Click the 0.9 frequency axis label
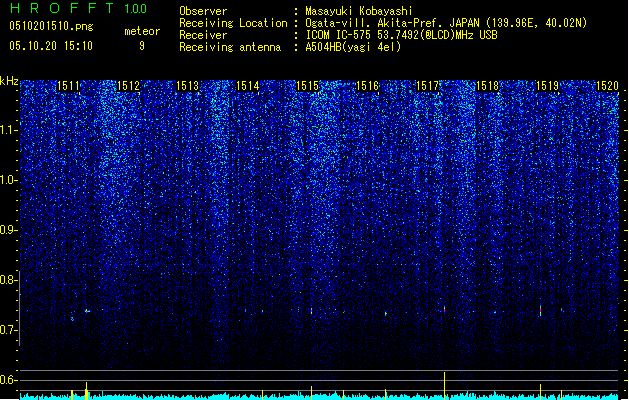 (x=8, y=230)
